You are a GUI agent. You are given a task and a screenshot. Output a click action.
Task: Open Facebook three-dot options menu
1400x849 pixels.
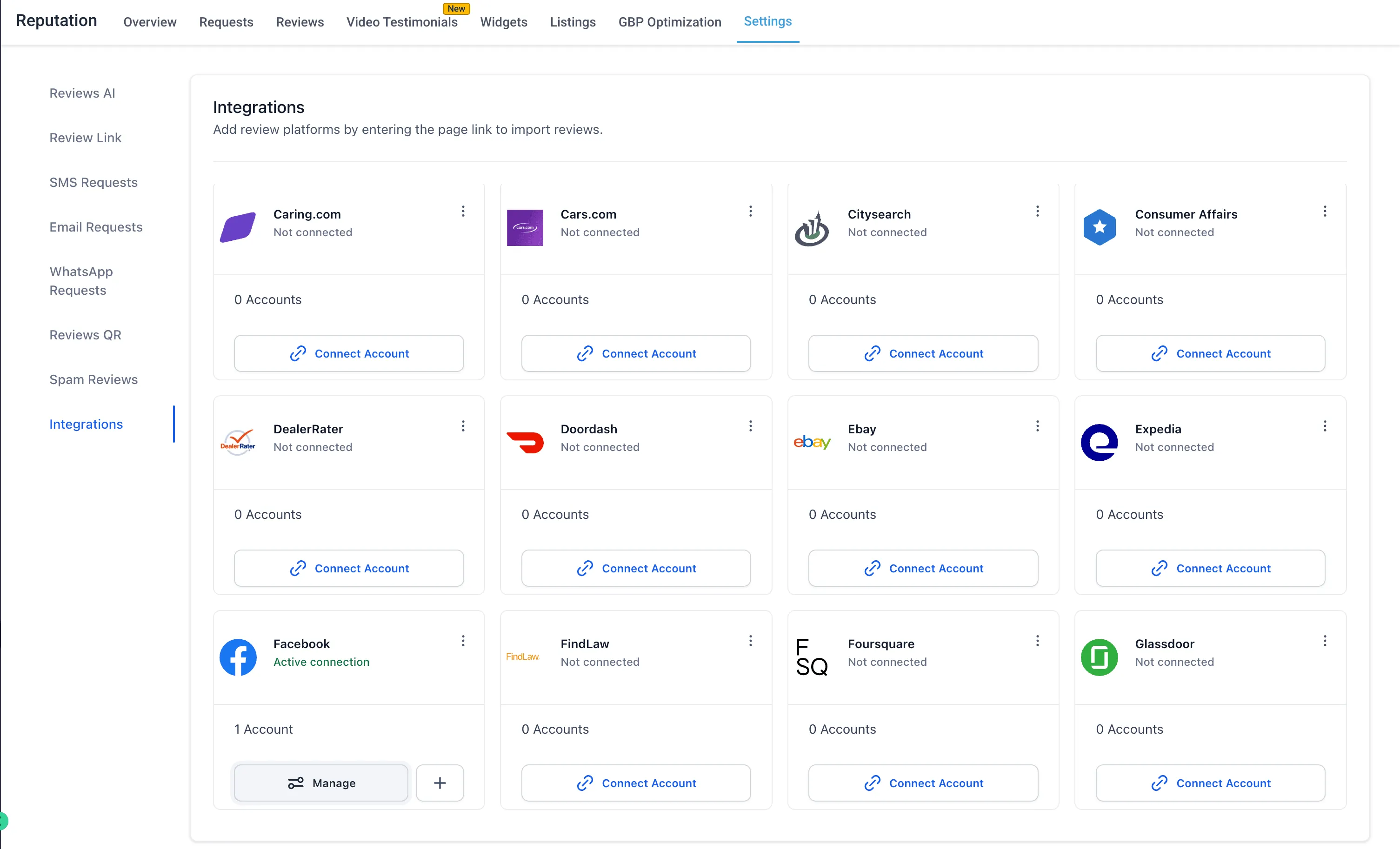coord(463,641)
